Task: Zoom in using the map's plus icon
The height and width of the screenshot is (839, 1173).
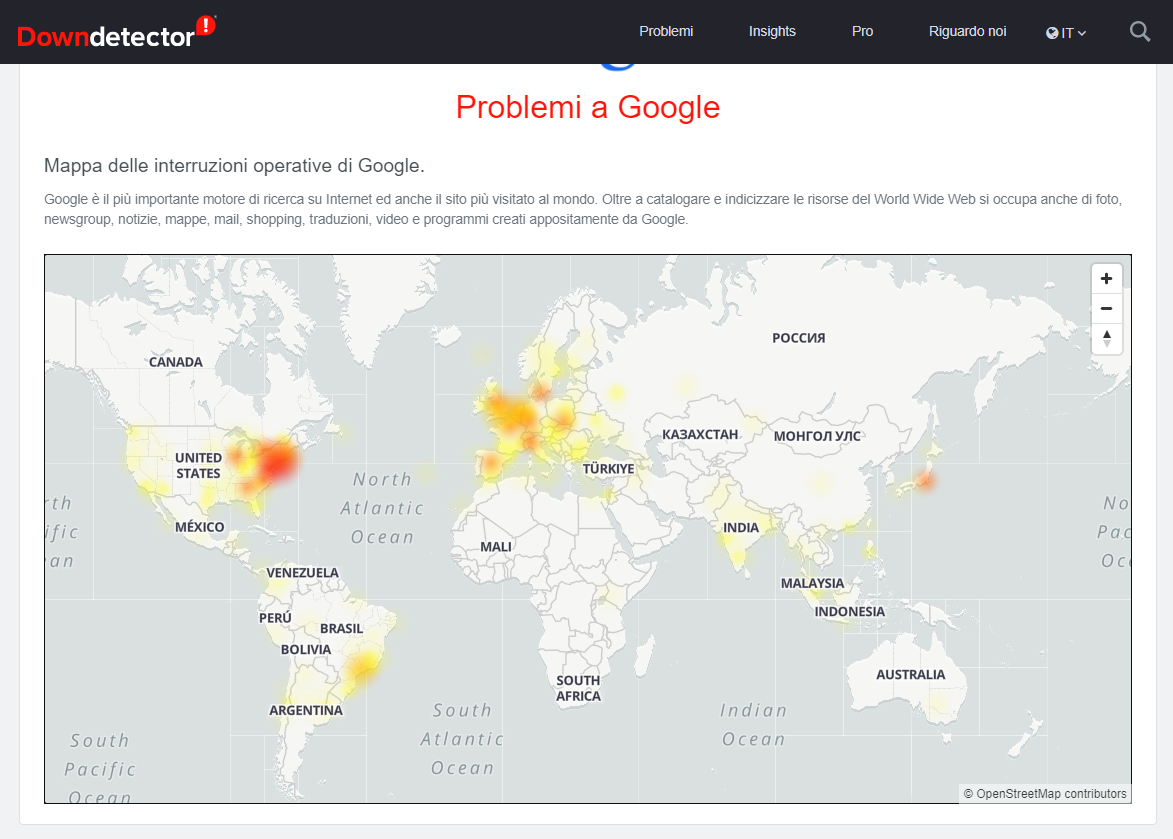Action: 1106,278
